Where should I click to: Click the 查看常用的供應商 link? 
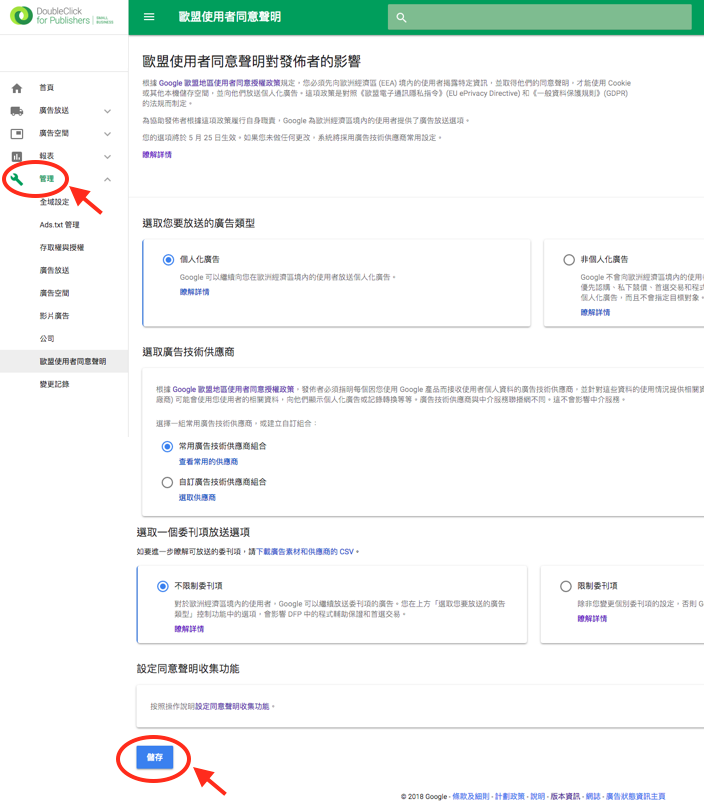(x=208, y=462)
